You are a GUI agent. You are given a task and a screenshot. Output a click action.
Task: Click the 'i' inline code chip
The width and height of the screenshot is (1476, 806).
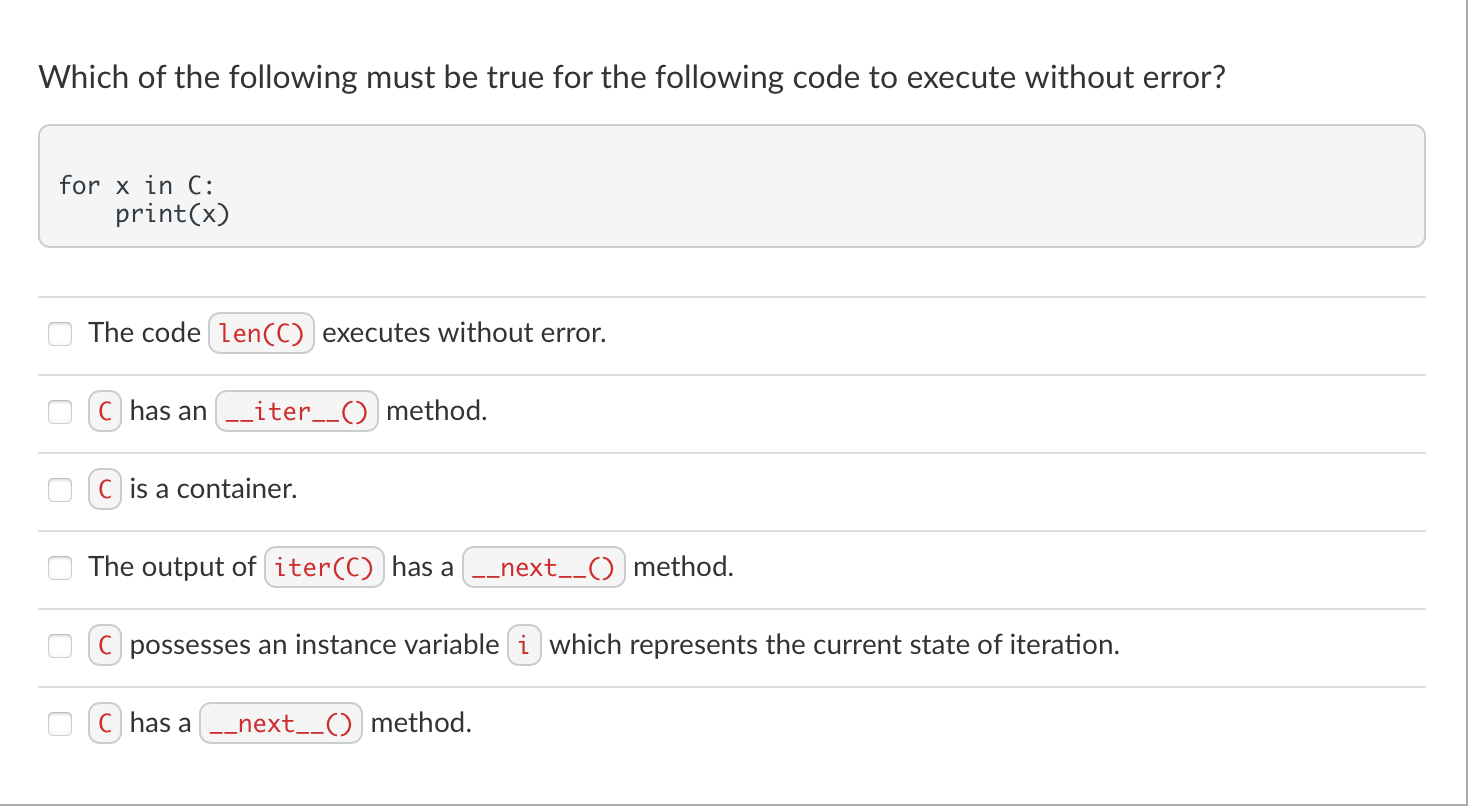pos(524,645)
